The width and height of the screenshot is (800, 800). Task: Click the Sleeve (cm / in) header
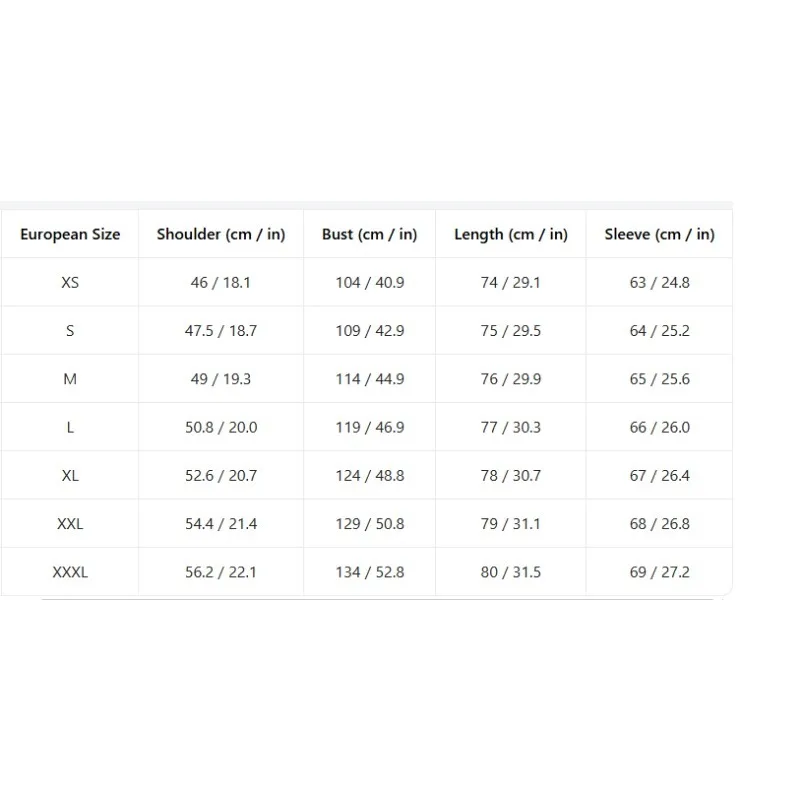pos(660,234)
